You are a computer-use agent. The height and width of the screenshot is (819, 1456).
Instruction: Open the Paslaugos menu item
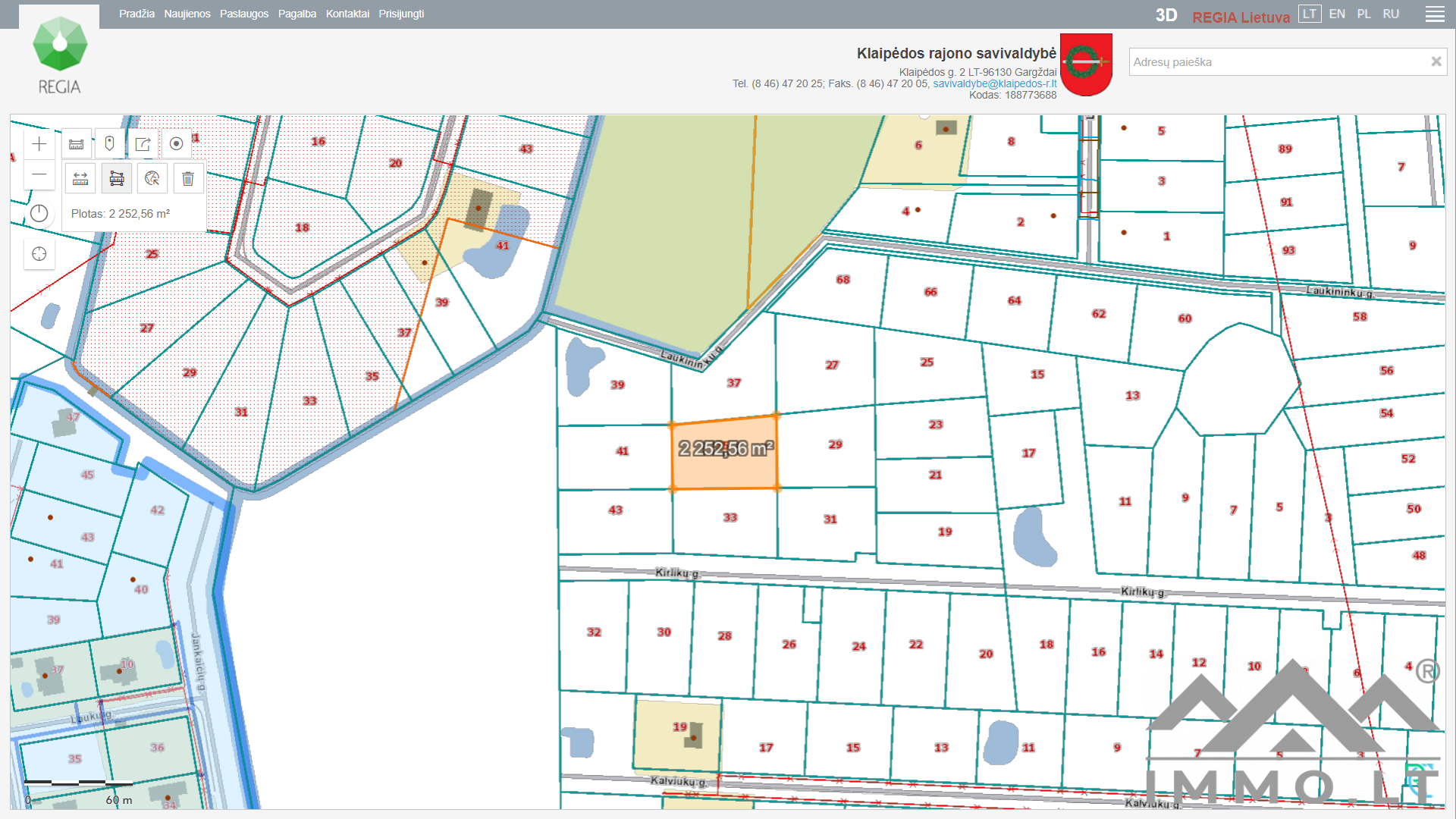click(244, 14)
